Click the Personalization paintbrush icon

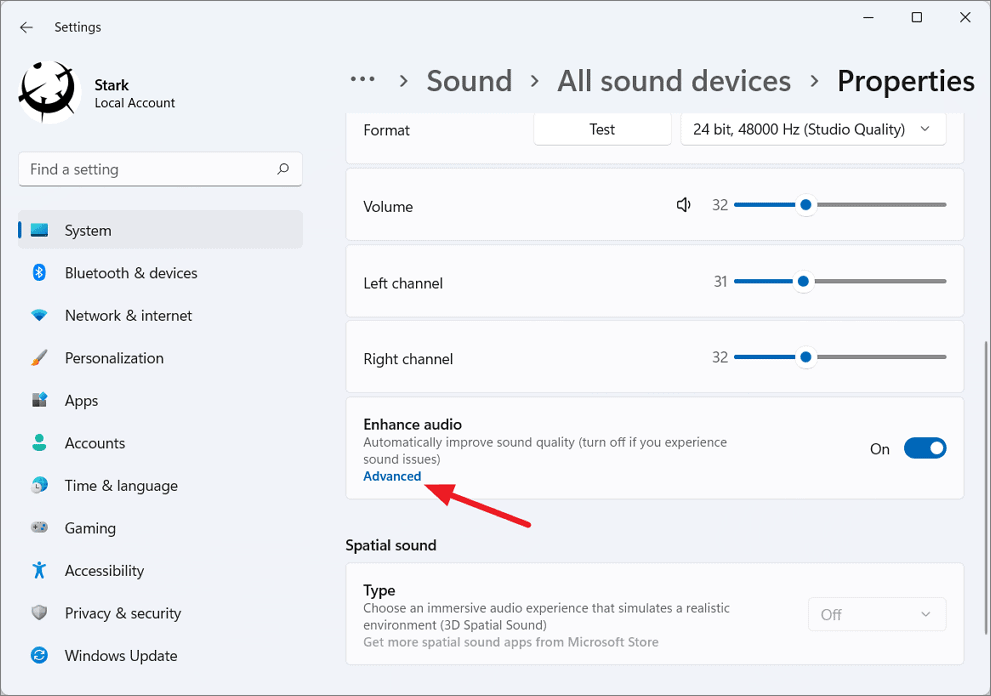coord(39,358)
